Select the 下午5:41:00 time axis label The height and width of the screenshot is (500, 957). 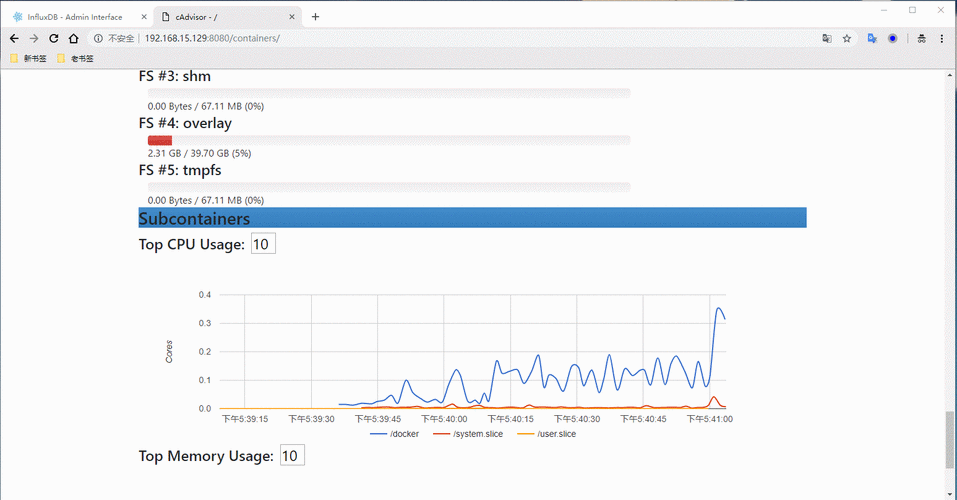[709, 419]
